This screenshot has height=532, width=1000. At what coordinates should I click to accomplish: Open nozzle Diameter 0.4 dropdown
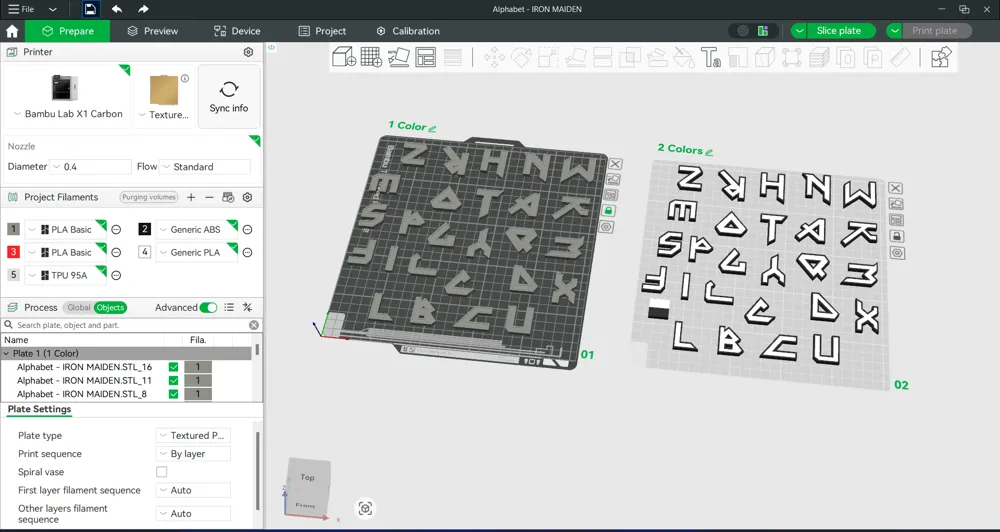[91, 167]
